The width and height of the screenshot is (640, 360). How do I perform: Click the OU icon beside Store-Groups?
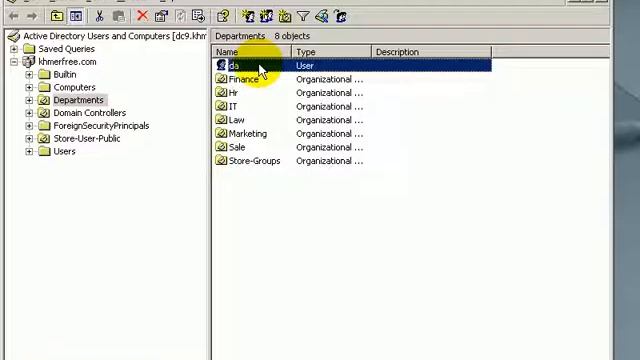click(x=221, y=160)
